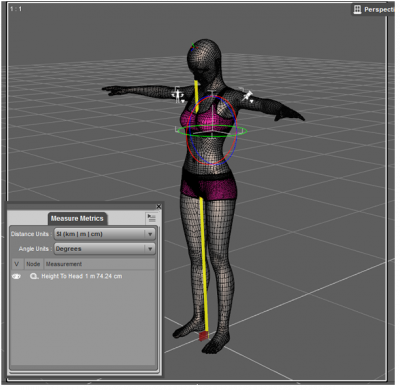Open the Measure Metrics pane options menu

(152, 218)
